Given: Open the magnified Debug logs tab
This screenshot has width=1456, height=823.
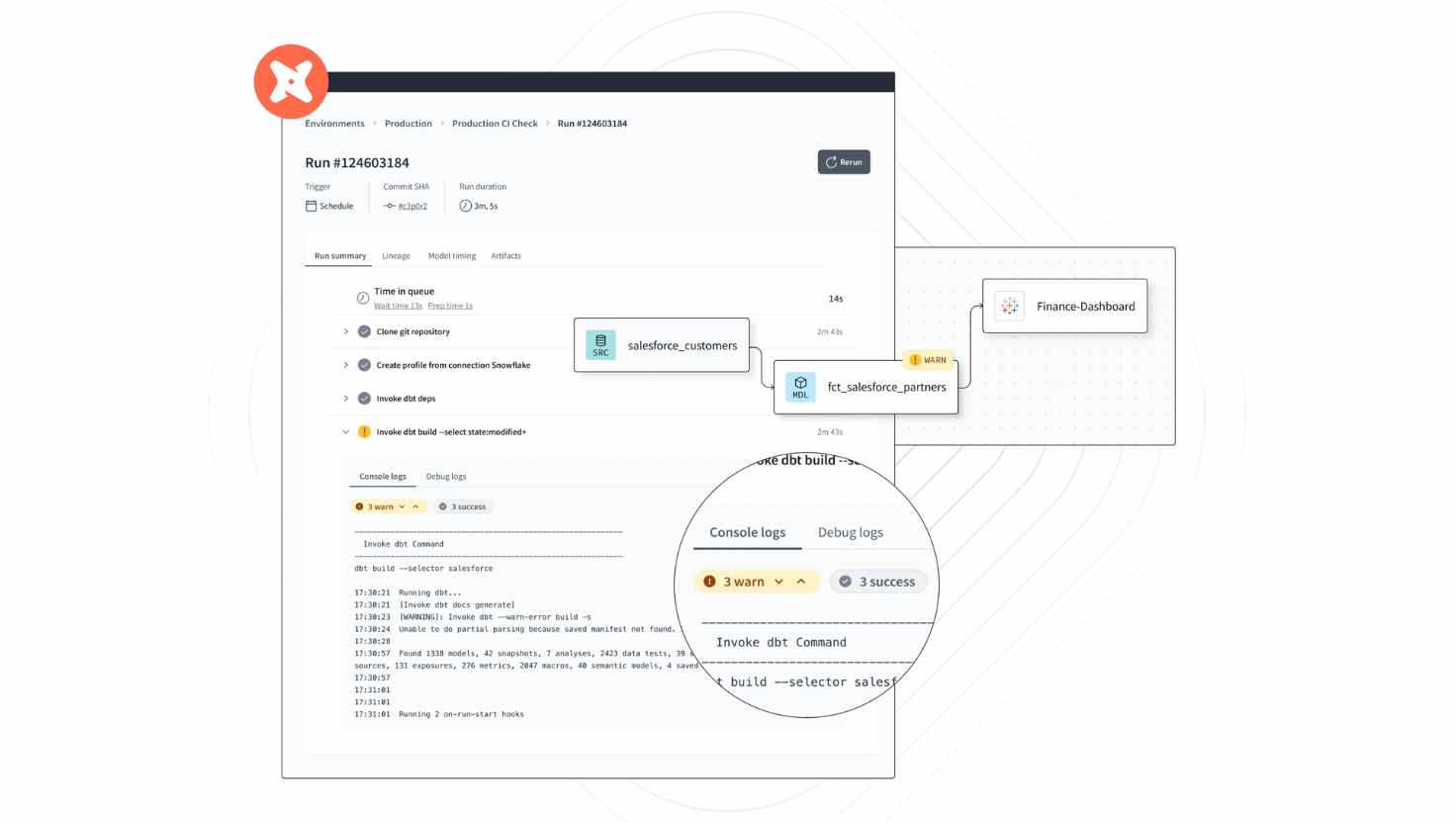Looking at the screenshot, I should pyautogui.click(x=850, y=532).
